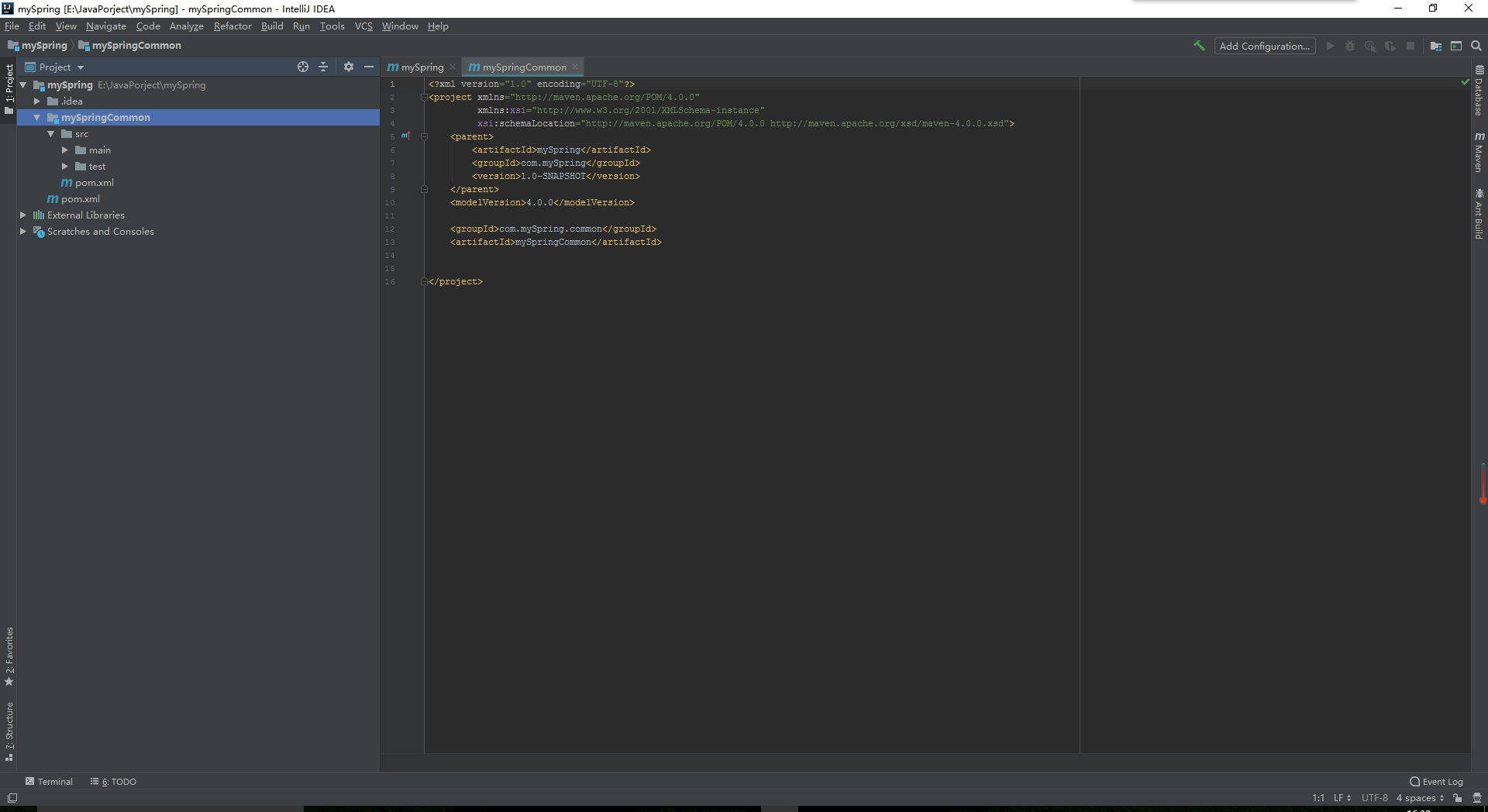Click the 1:1 caret position indicator
1488x812 pixels.
click(x=1318, y=797)
